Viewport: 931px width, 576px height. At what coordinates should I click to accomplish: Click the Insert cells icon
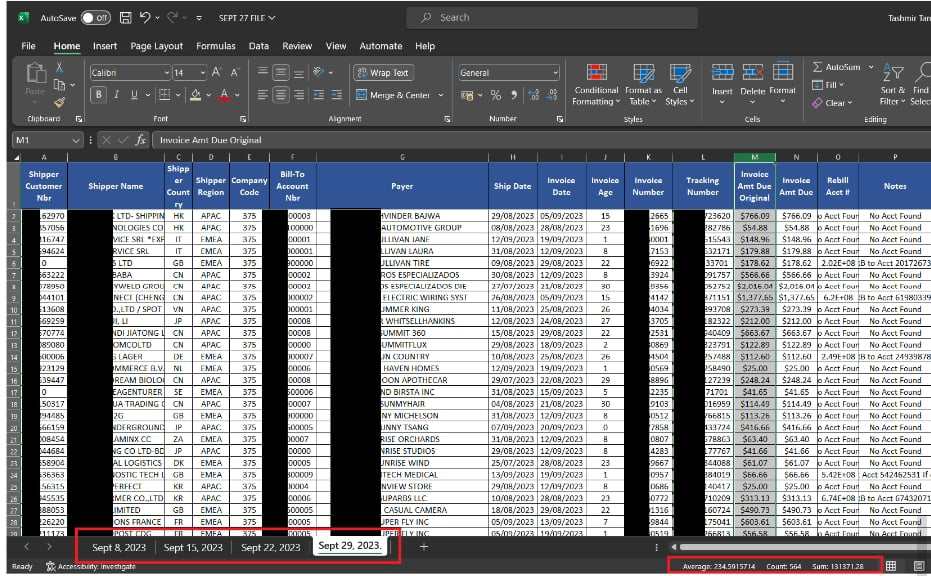coord(722,73)
